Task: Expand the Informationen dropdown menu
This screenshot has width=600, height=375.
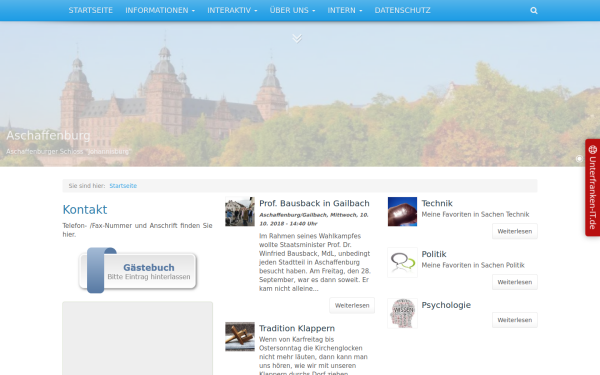Action: [x=160, y=10]
